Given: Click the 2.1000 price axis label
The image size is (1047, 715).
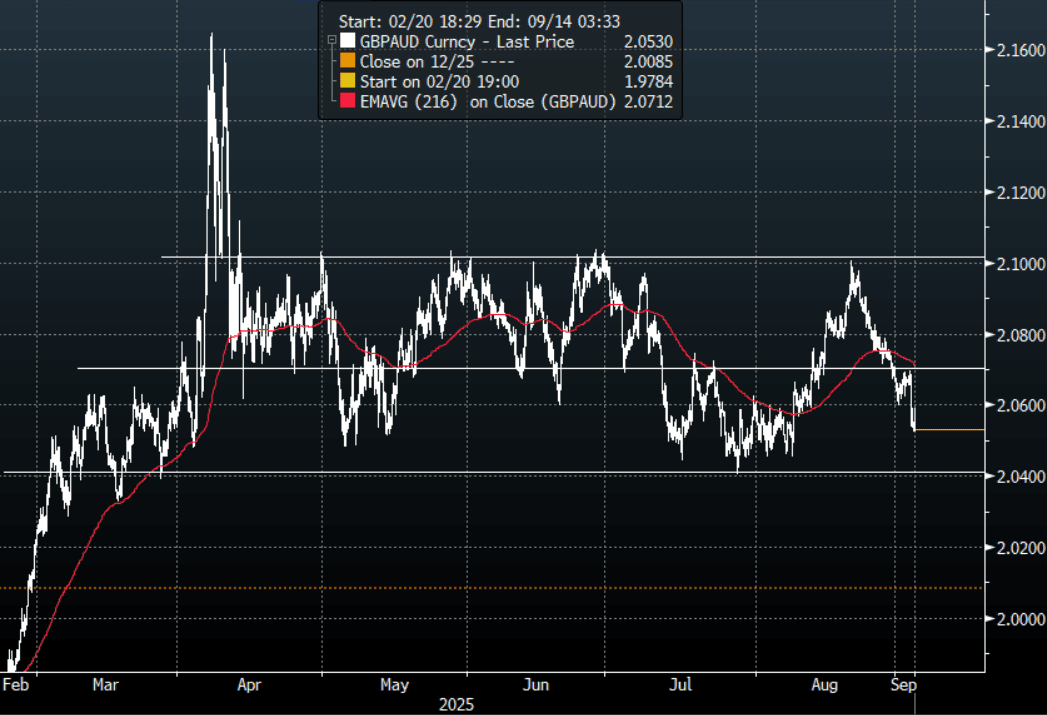Looking at the screenshot, I should (x=1020, y=264).
